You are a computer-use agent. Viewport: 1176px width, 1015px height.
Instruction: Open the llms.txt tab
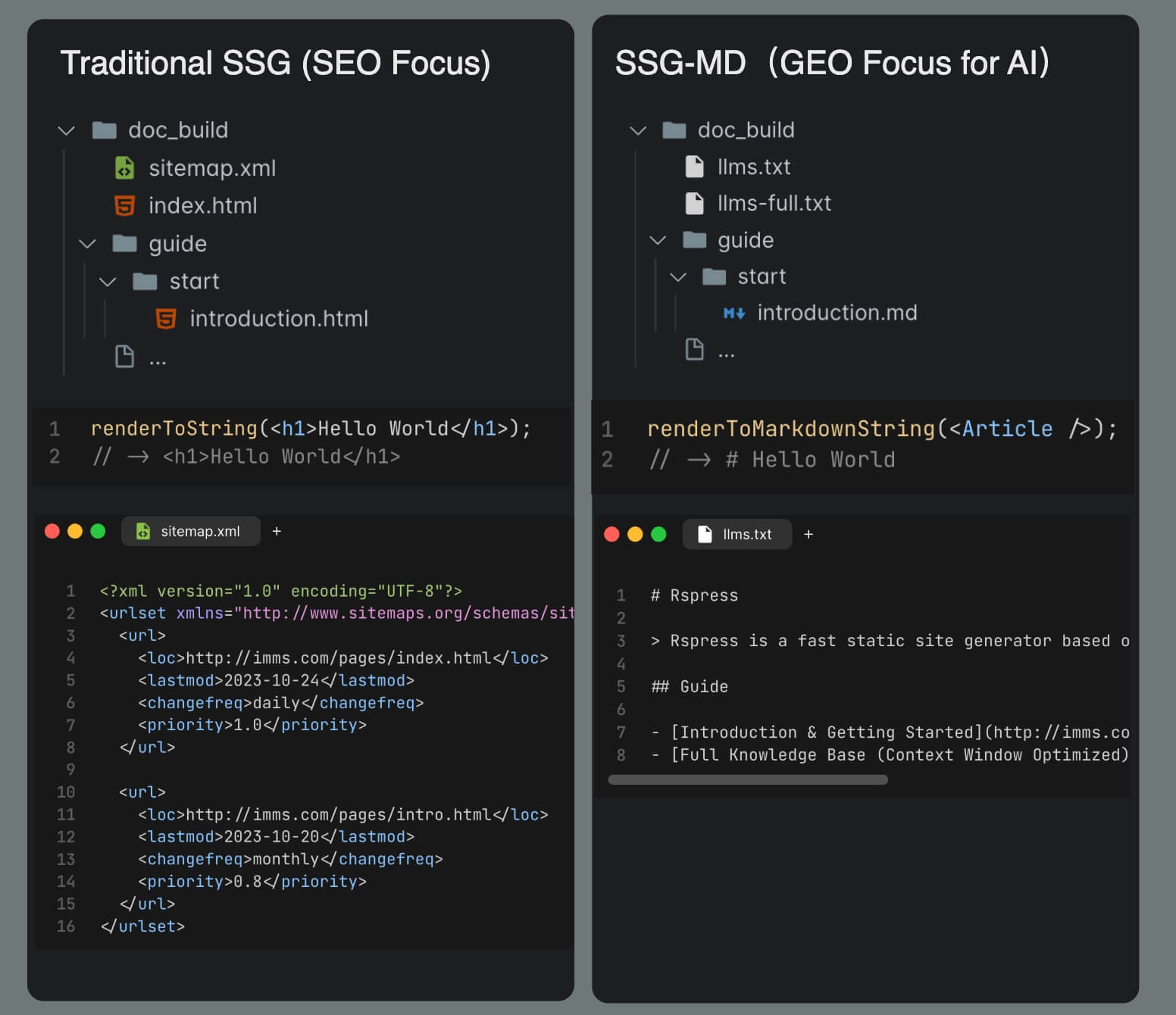click(x=737, y=534)
